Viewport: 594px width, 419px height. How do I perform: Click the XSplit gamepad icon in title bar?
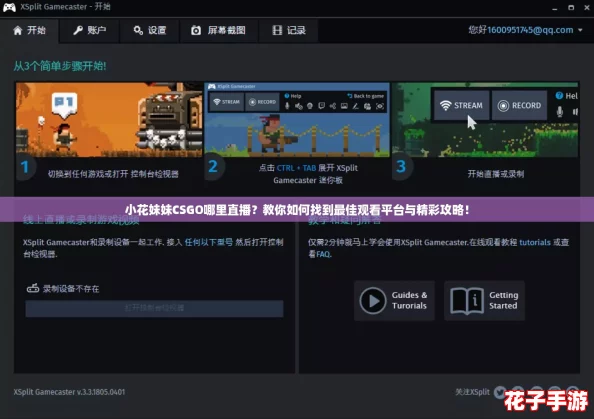tap(9, 7)
